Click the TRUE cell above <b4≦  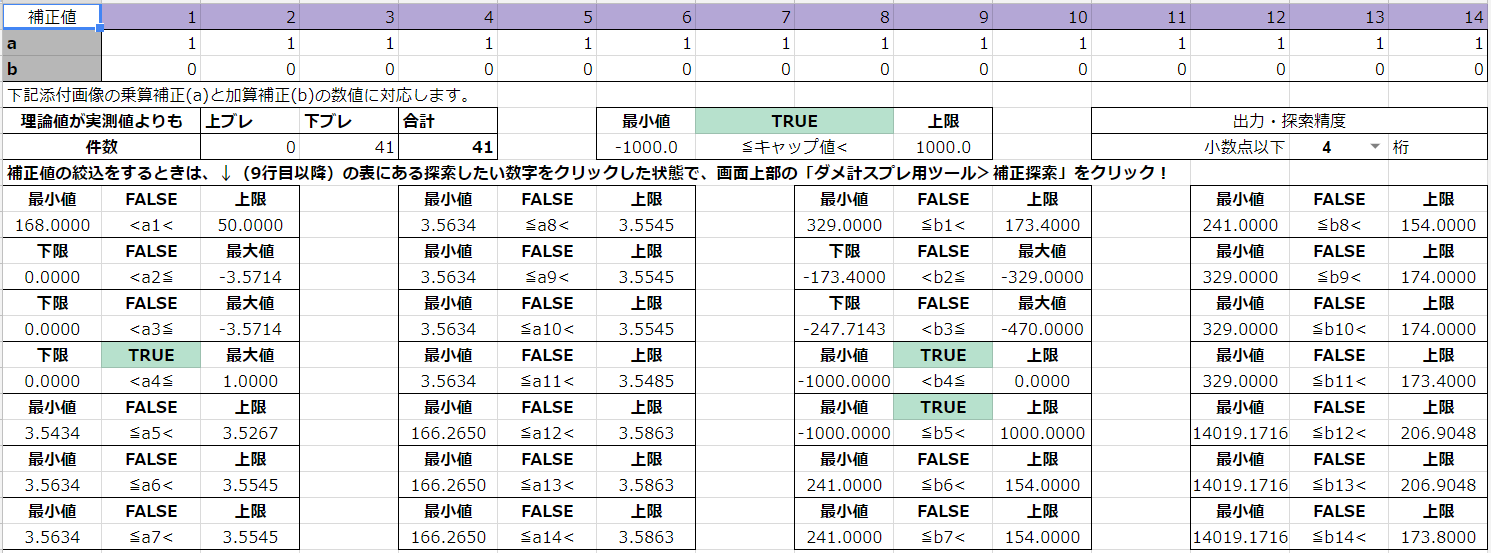click(943, 355)
